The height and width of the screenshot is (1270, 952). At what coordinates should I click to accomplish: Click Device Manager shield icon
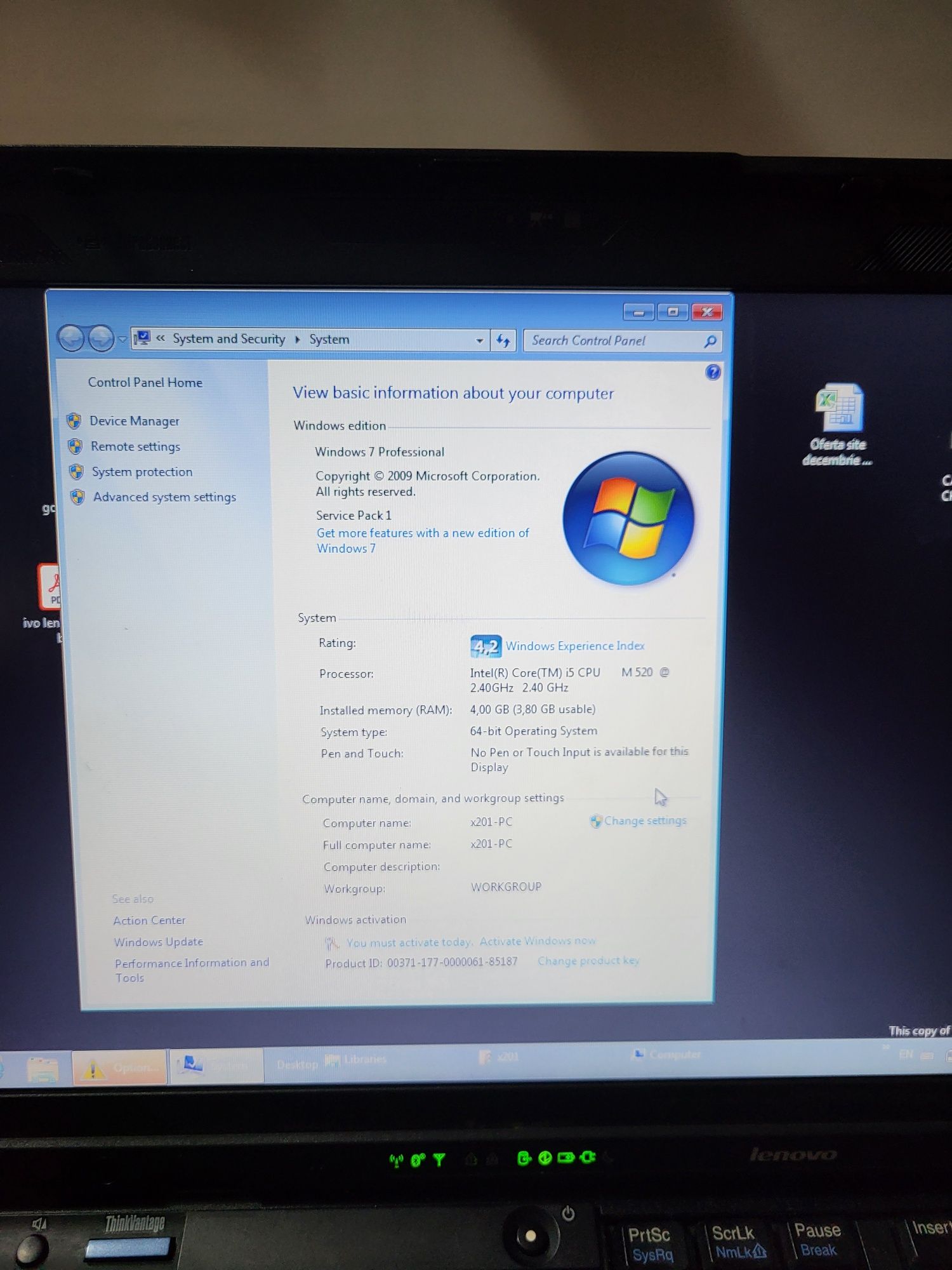tap(74, 420)
